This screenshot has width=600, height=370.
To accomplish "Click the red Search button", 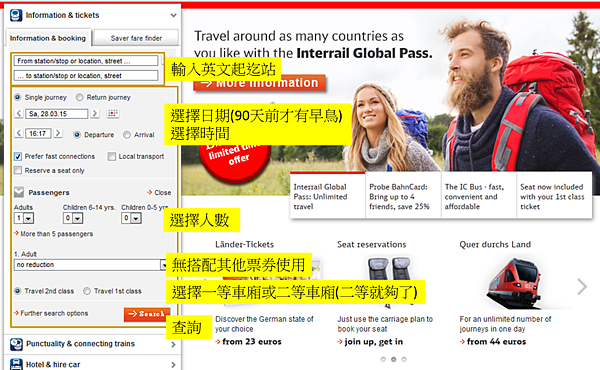I will (147, 314).
